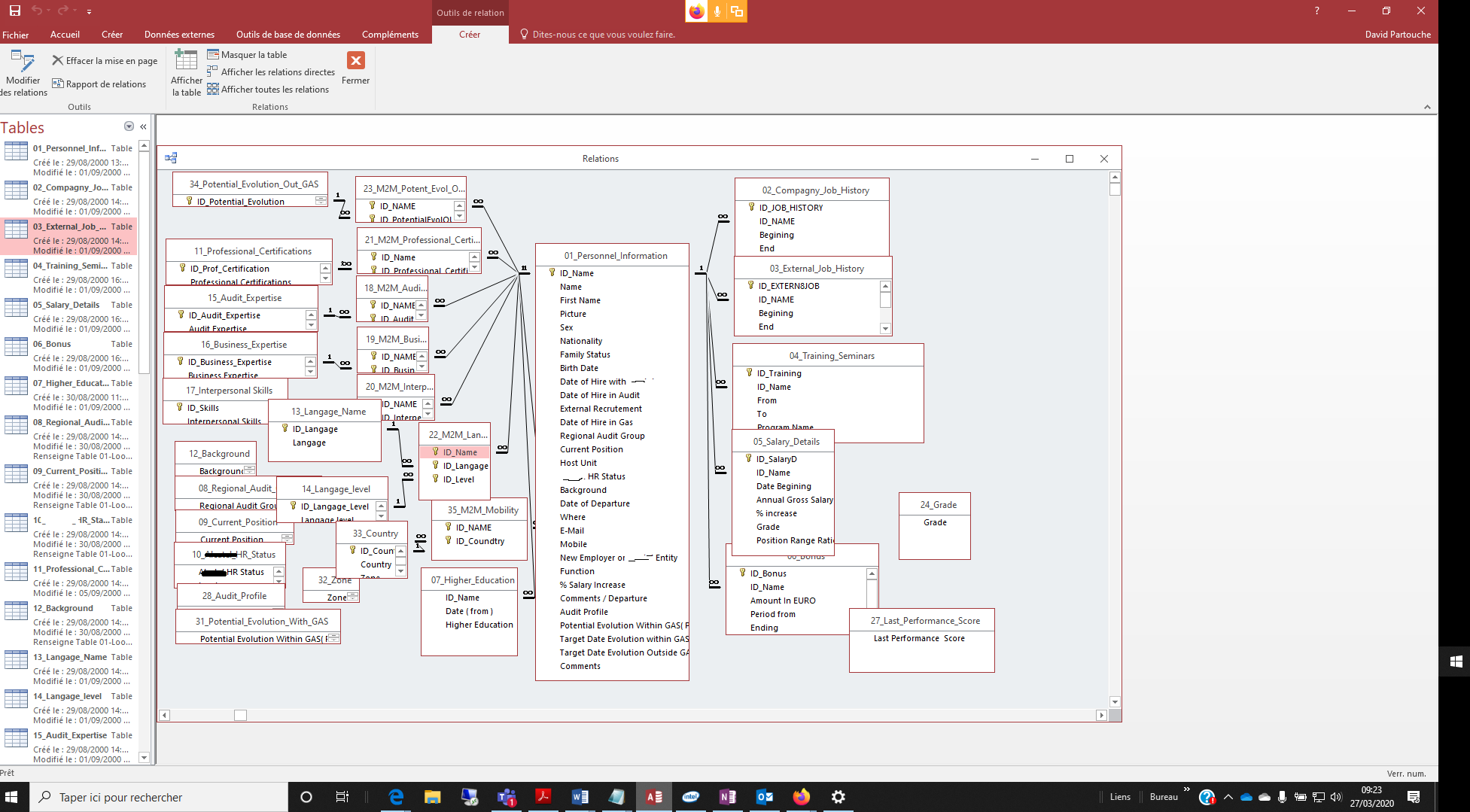This screenshot has height=812, width=1470.
Task: Click the Relations window horizontal scrollbar thumb
Action: point(240,715)
